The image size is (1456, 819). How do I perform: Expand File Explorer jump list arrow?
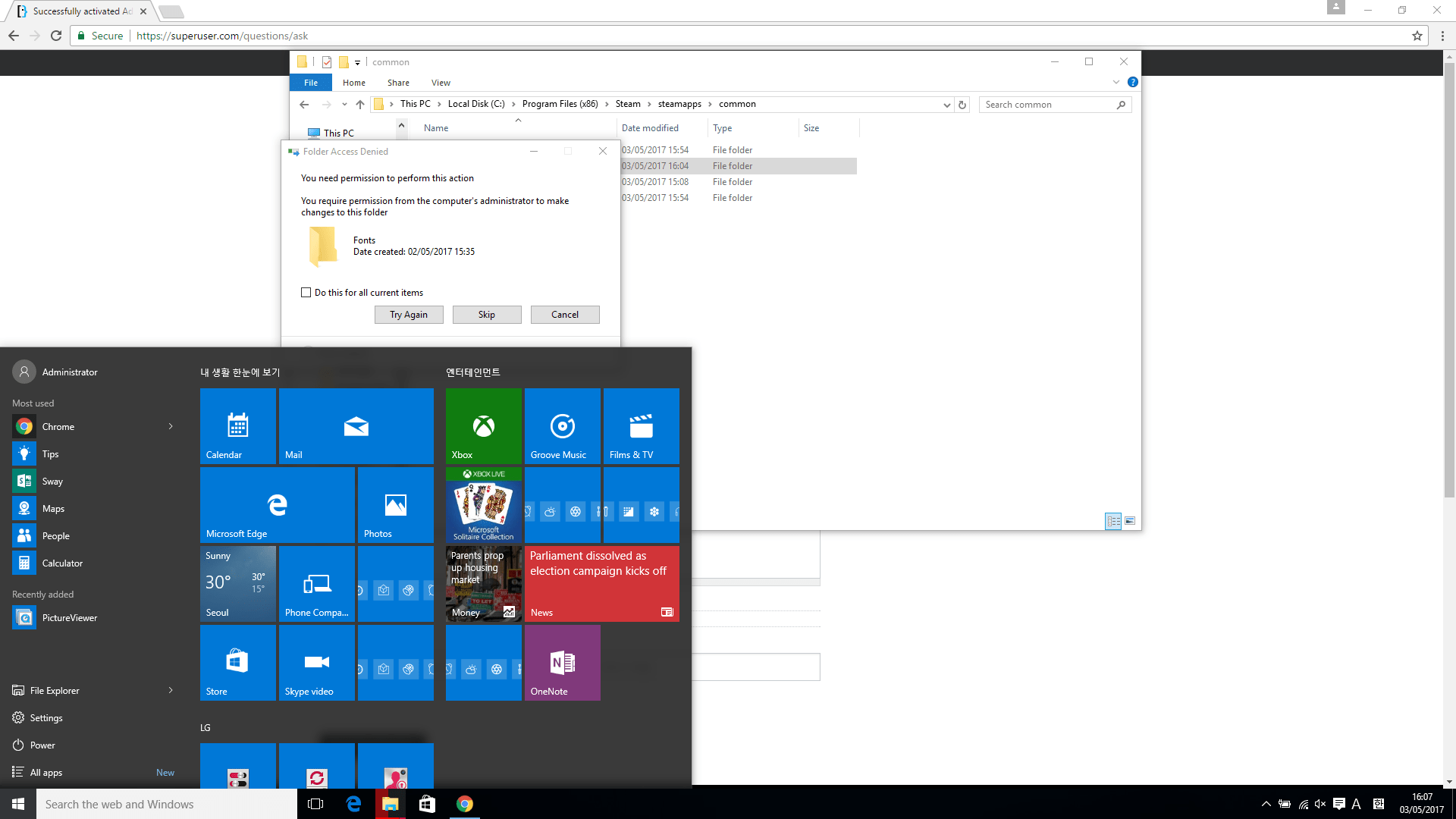pyautogui.click(x=171, y=691)
